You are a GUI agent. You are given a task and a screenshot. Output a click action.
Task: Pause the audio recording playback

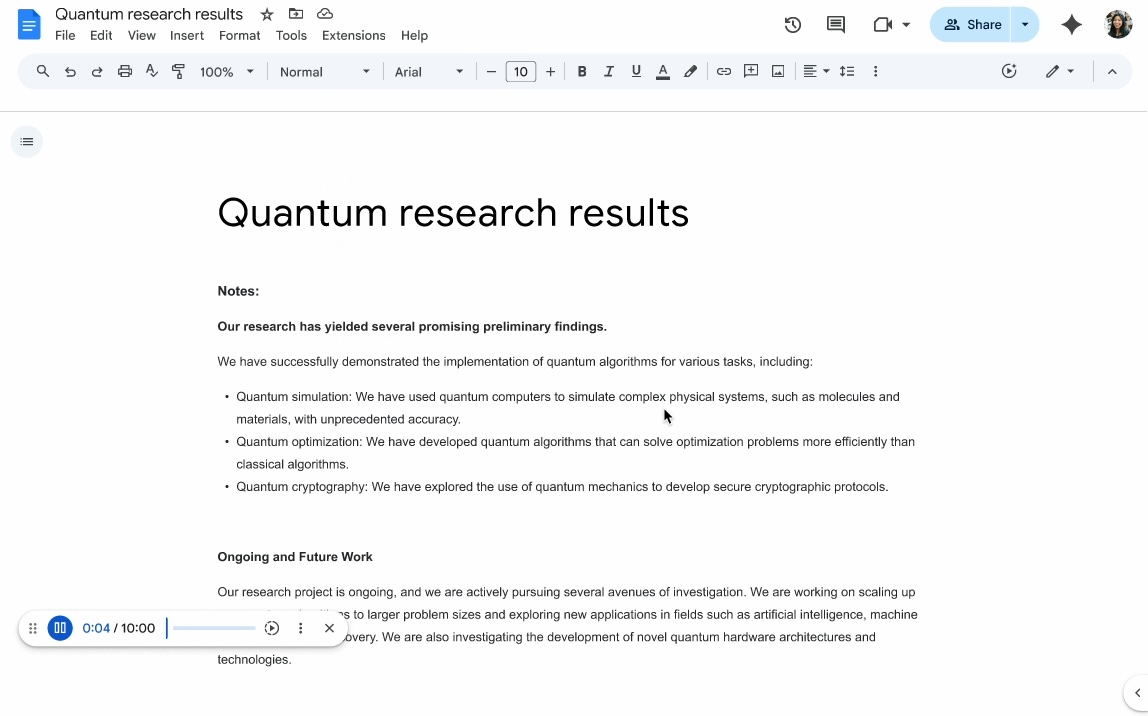pos(60,628)
